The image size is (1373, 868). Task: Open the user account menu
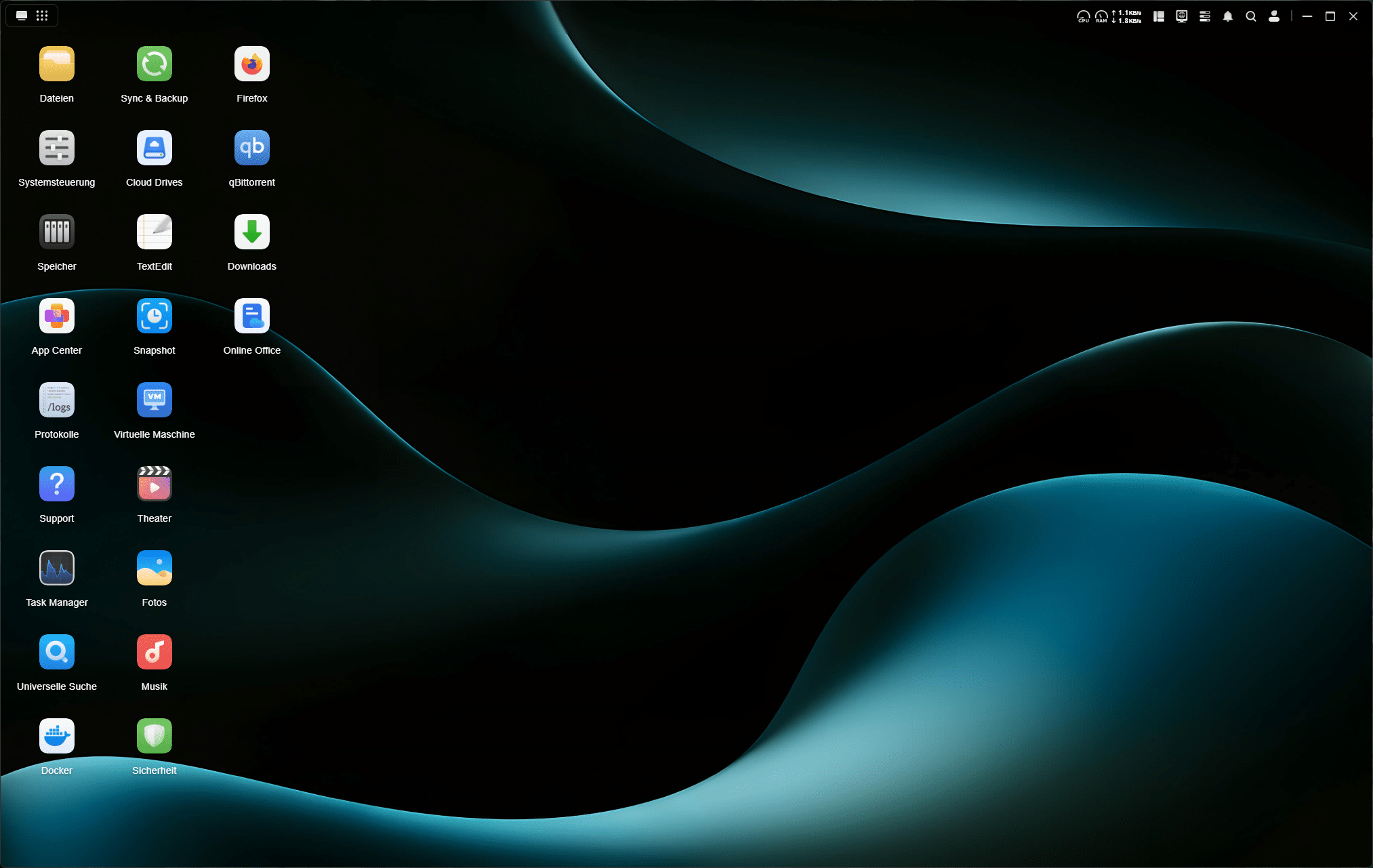pyautogui.click(x=1274, y=16)
